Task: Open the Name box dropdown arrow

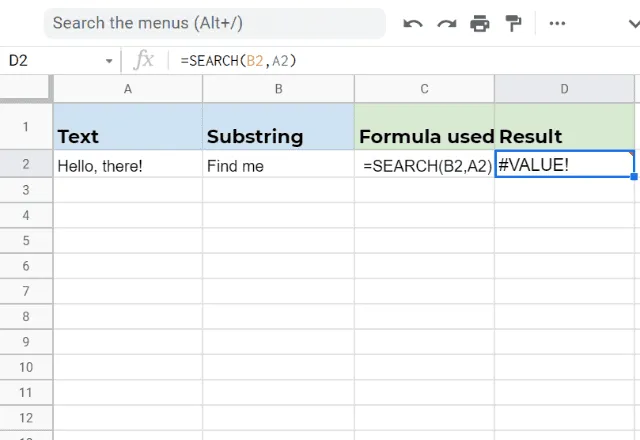Action: [x=109, y=61]
